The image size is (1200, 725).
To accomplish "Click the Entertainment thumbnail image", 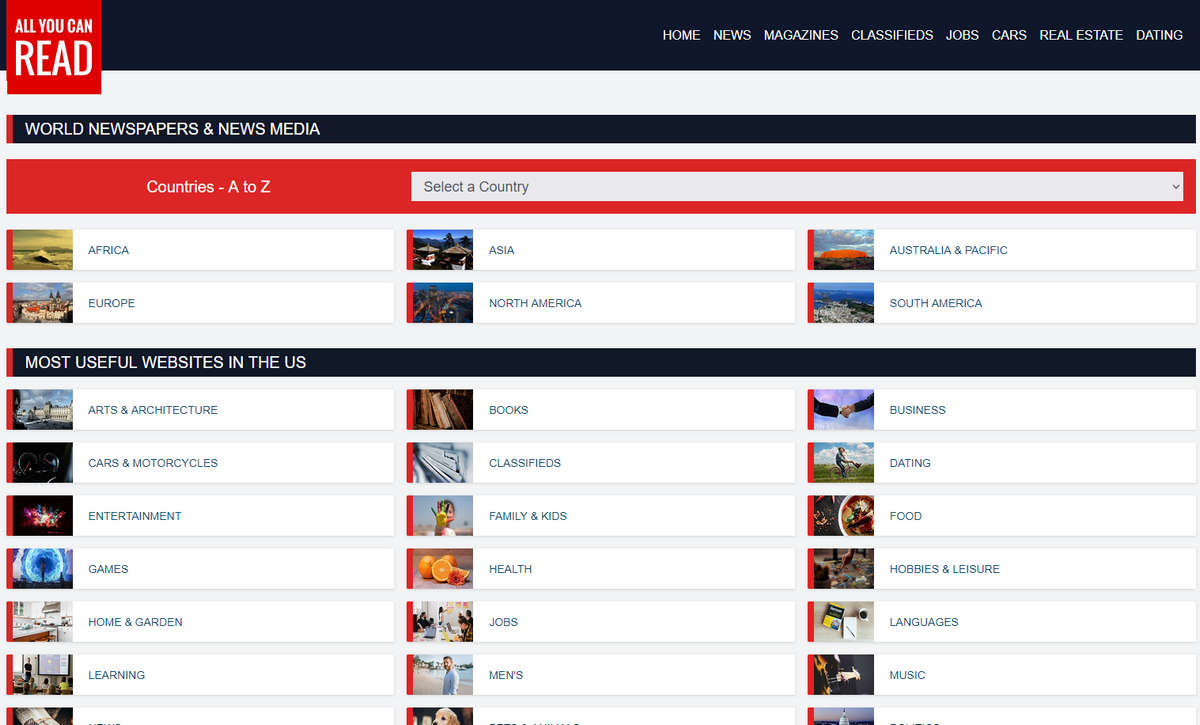I will pyautogui.click(x=42, y=516).
